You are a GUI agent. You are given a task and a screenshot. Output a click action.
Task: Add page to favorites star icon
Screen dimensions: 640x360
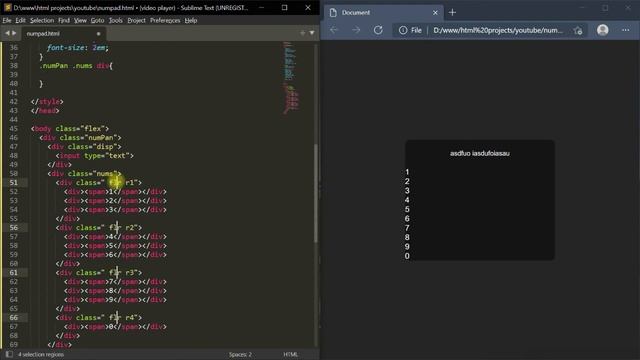click(578, 30)
